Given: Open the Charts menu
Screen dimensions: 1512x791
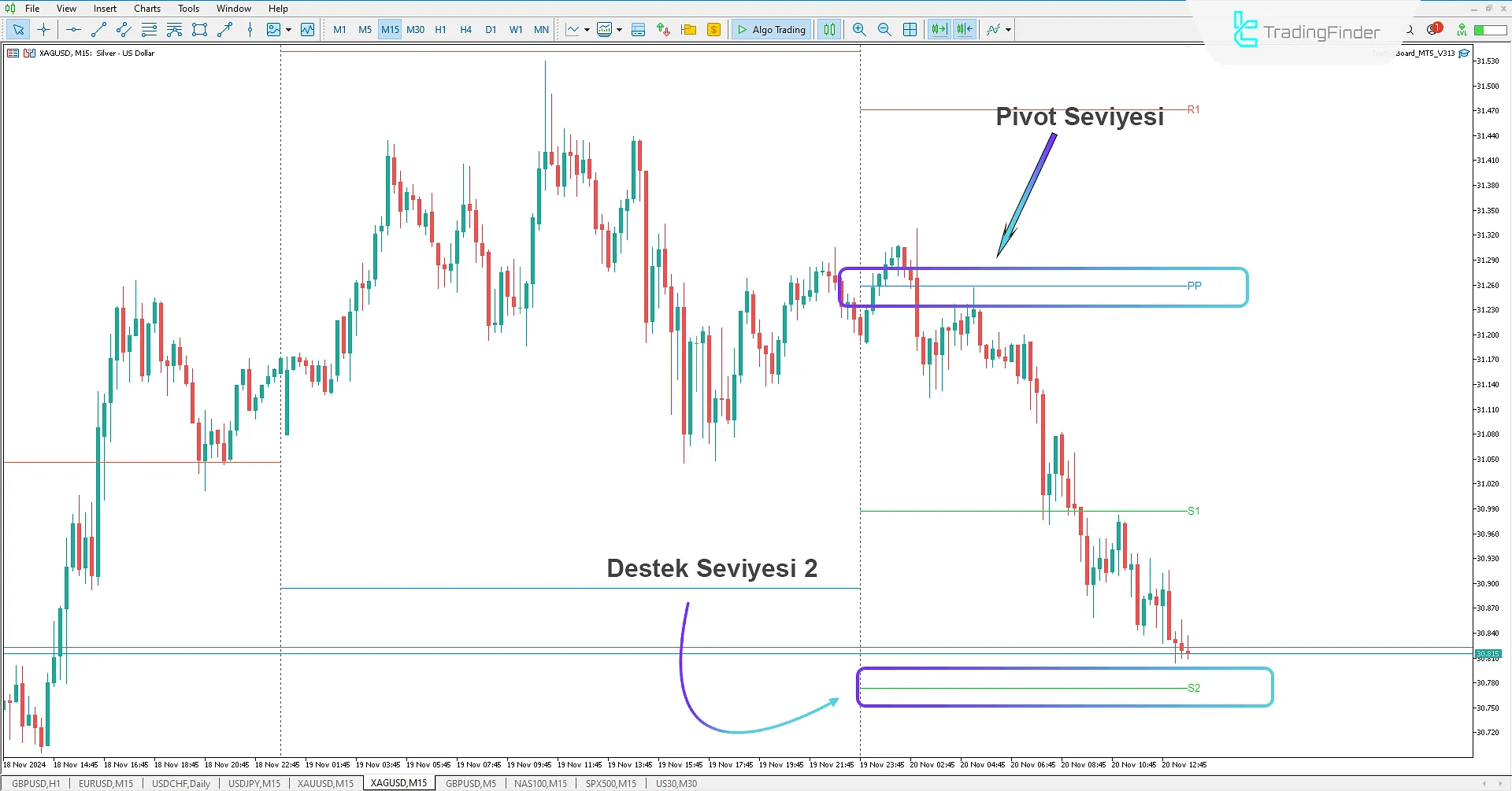Looking at the screenshot, I should point(146,9).
